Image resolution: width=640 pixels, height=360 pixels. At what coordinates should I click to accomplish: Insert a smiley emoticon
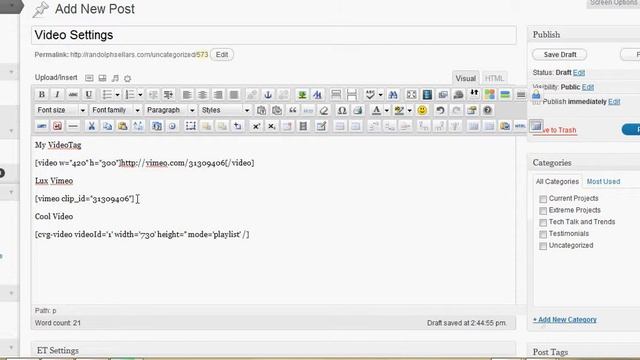pos(422,110)
